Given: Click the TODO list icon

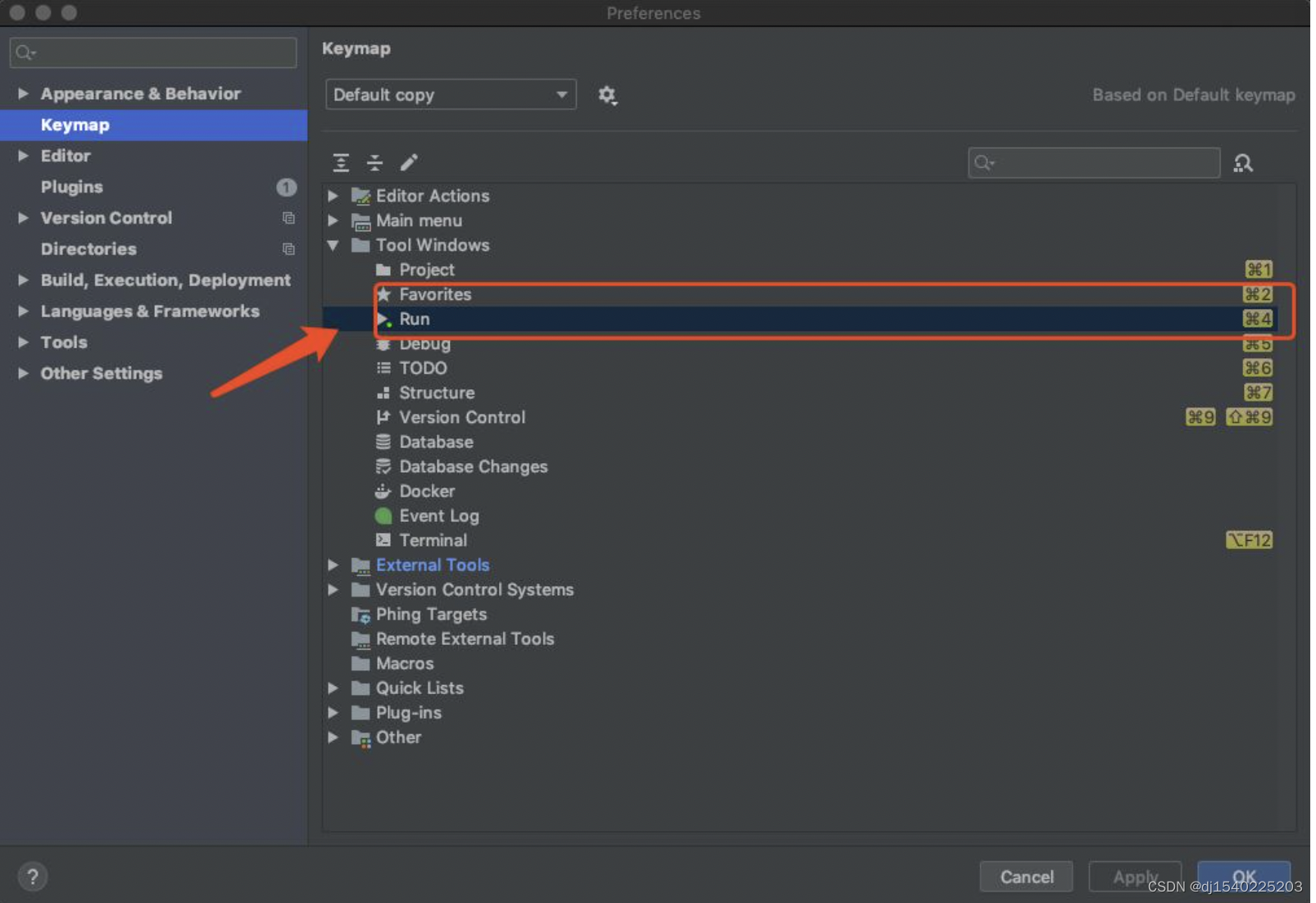Looking at the screenshot, I should click(383, 368).
